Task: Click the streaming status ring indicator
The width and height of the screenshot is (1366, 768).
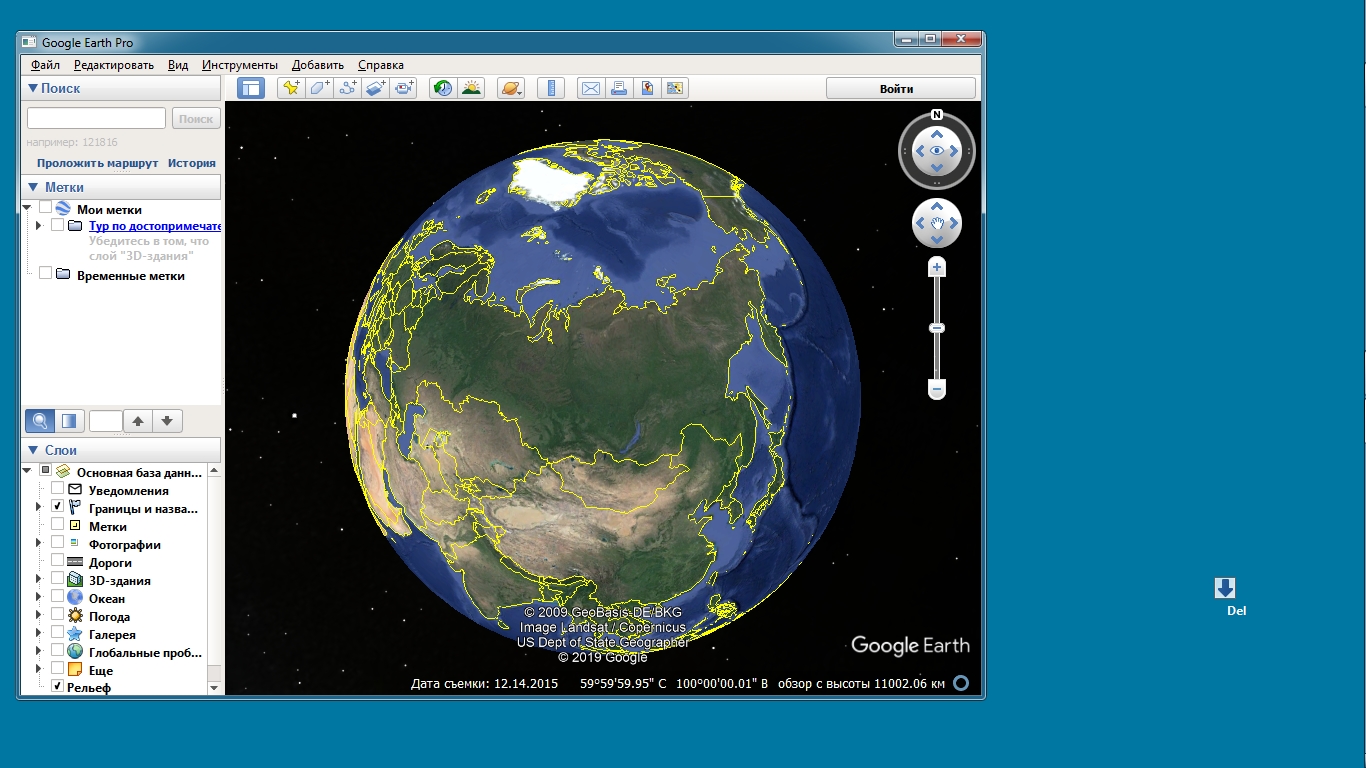Action: click(961, 684)
